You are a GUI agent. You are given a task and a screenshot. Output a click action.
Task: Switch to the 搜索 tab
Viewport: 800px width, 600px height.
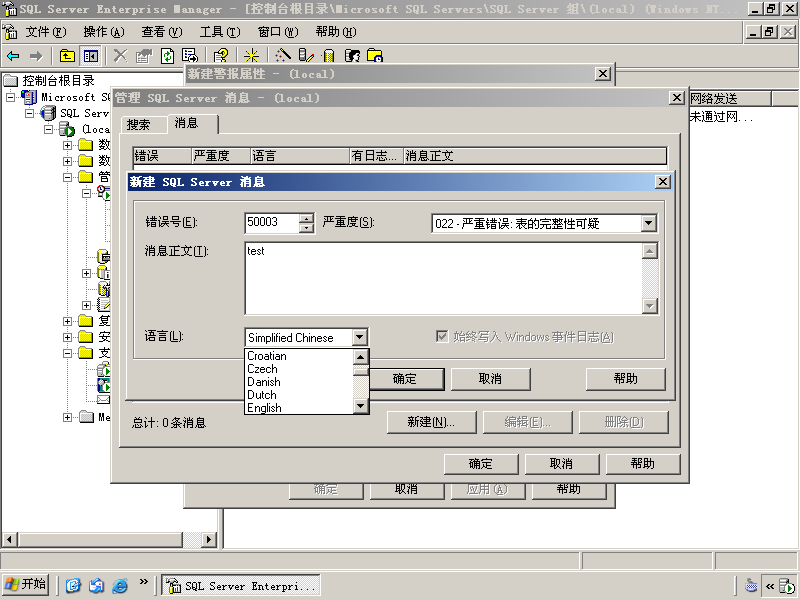coord(144,124)
